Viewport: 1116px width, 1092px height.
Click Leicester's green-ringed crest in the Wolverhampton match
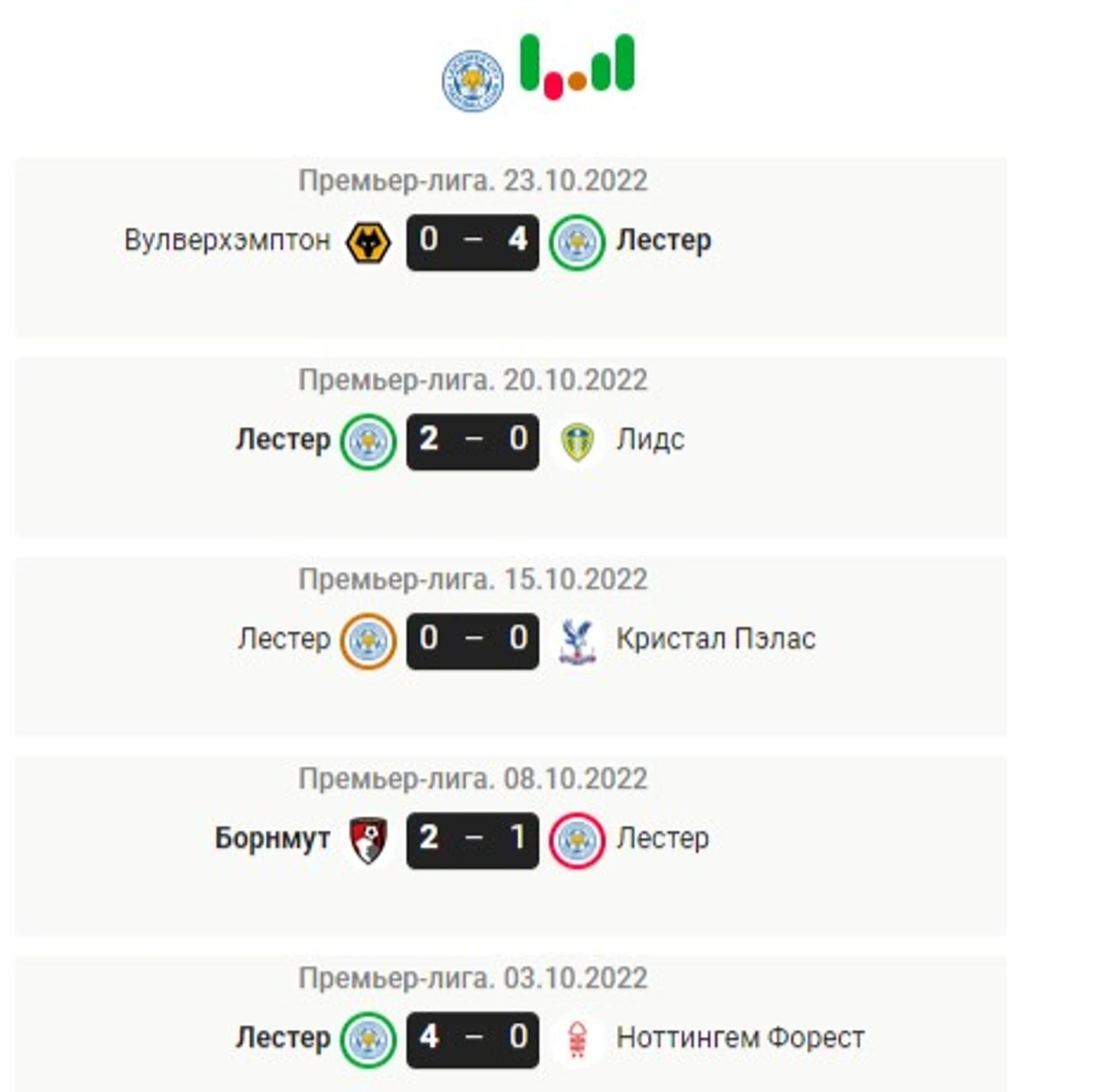click(x=577, y=243)
